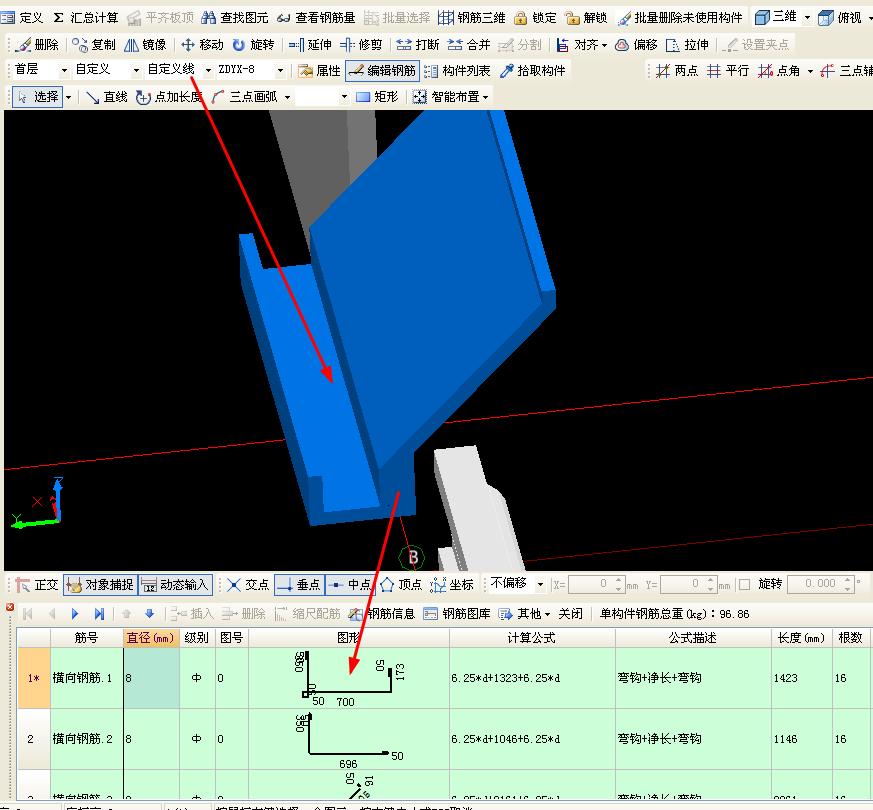Toggle 顶点 vertex snap
Screen dimensions: 873x810
coord(401,585)
